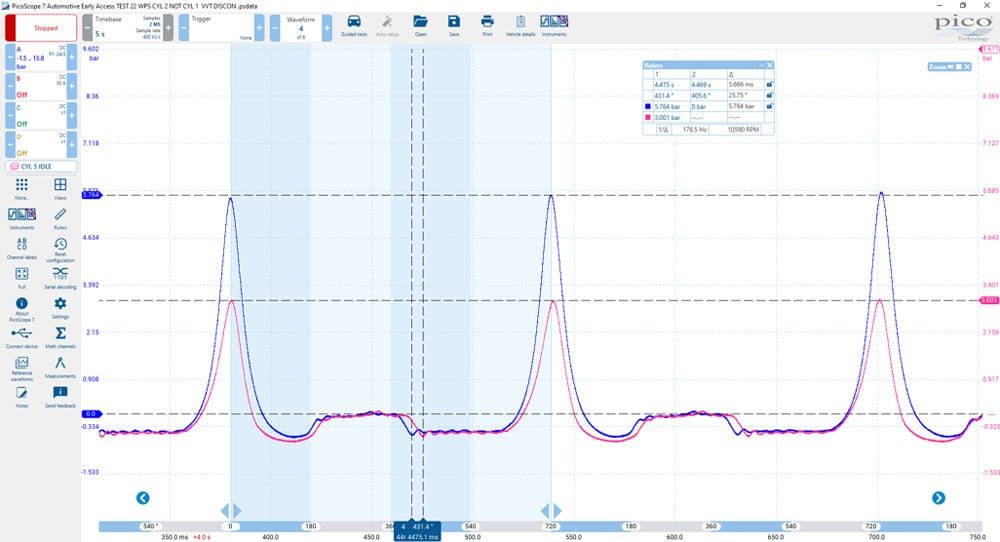
Task: Open Guided tests car icon
Action: point(354,26)
